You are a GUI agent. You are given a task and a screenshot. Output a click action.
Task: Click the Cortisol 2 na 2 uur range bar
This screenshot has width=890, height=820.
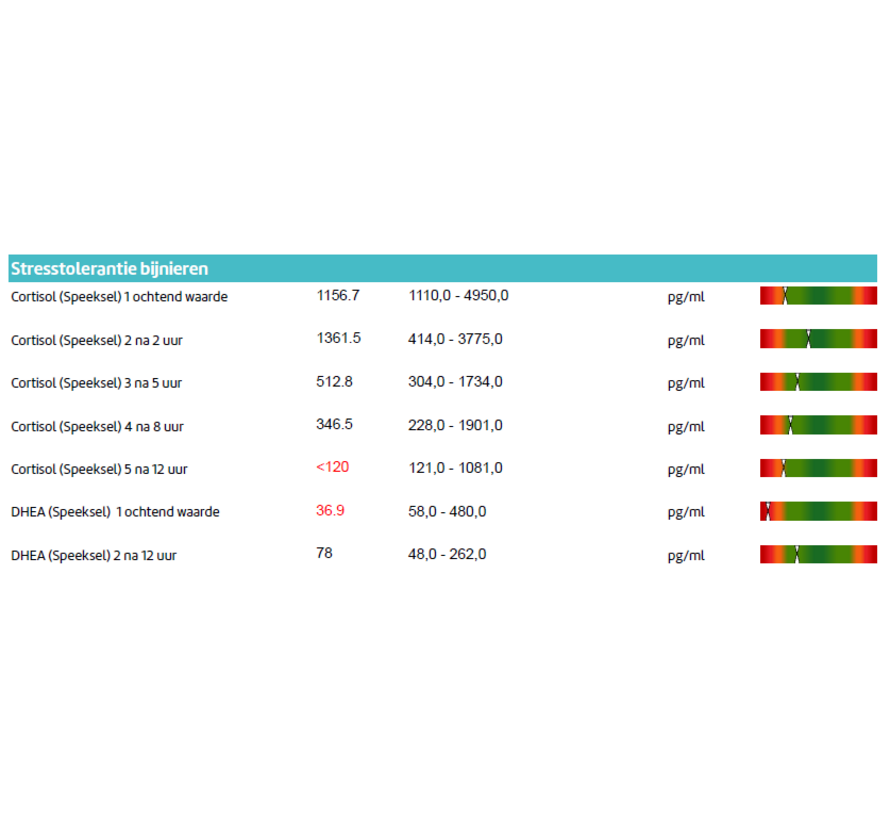818,339
